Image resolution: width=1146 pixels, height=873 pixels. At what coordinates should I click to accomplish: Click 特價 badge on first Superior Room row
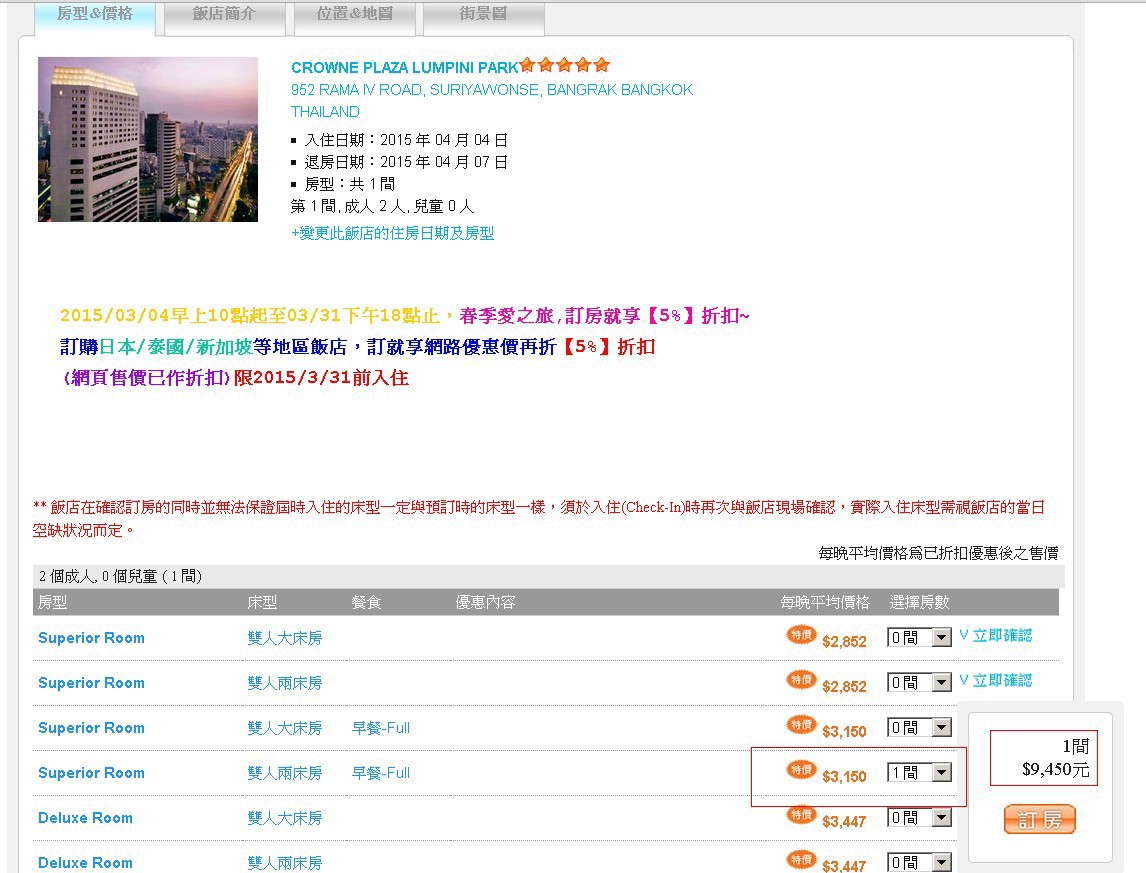801,635
